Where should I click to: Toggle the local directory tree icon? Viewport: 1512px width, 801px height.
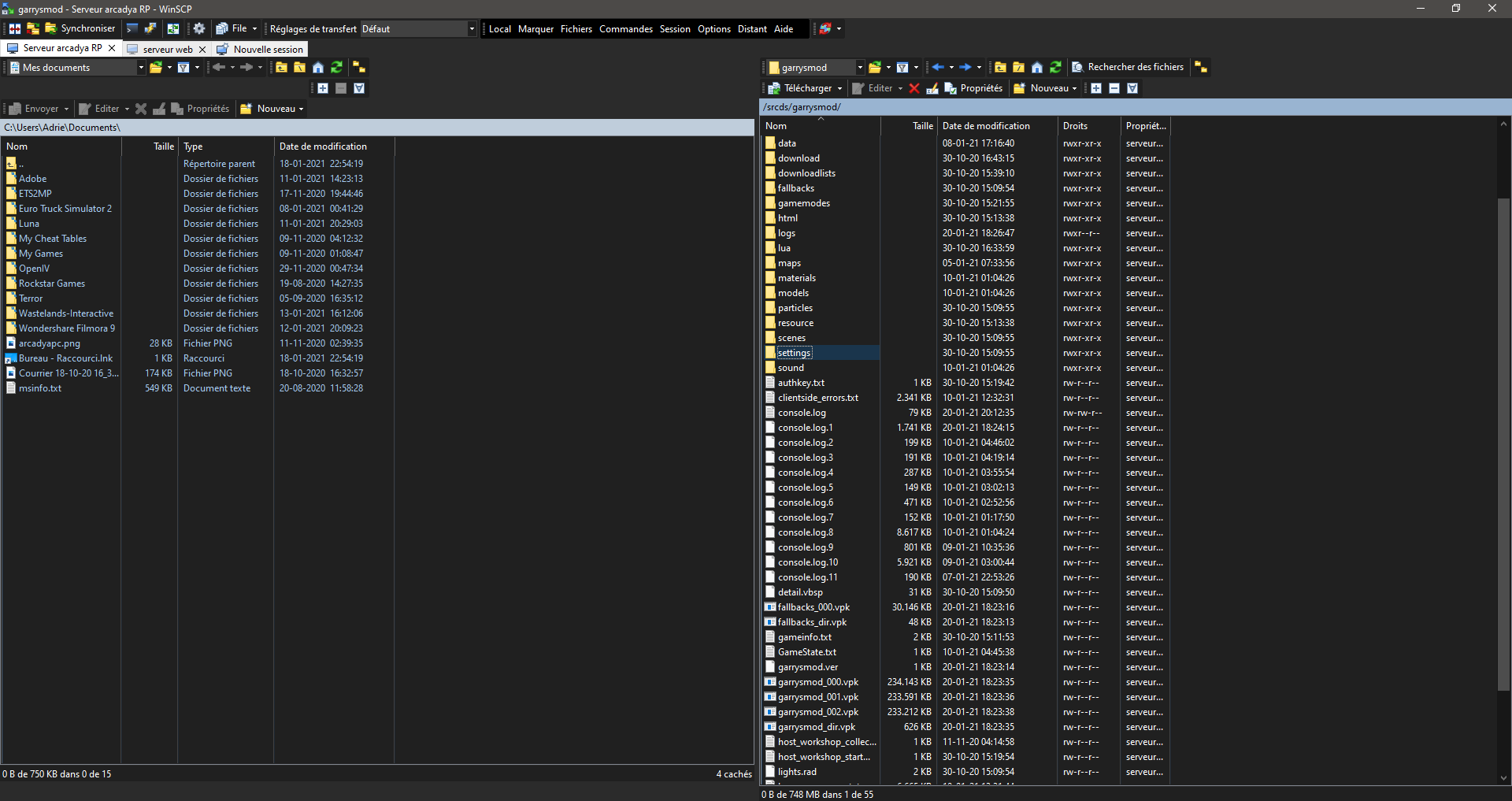coord(359,68)
